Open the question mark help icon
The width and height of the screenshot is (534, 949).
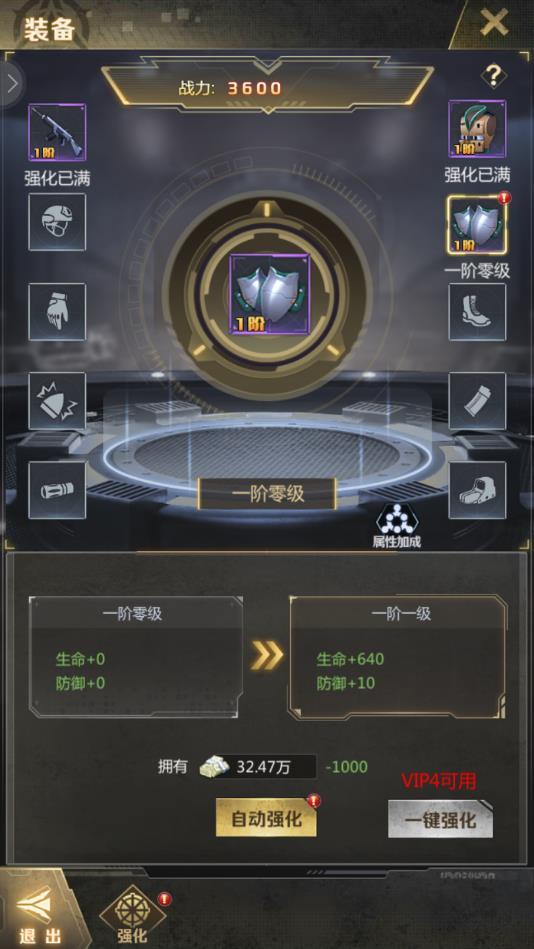(x=494, y=76)
